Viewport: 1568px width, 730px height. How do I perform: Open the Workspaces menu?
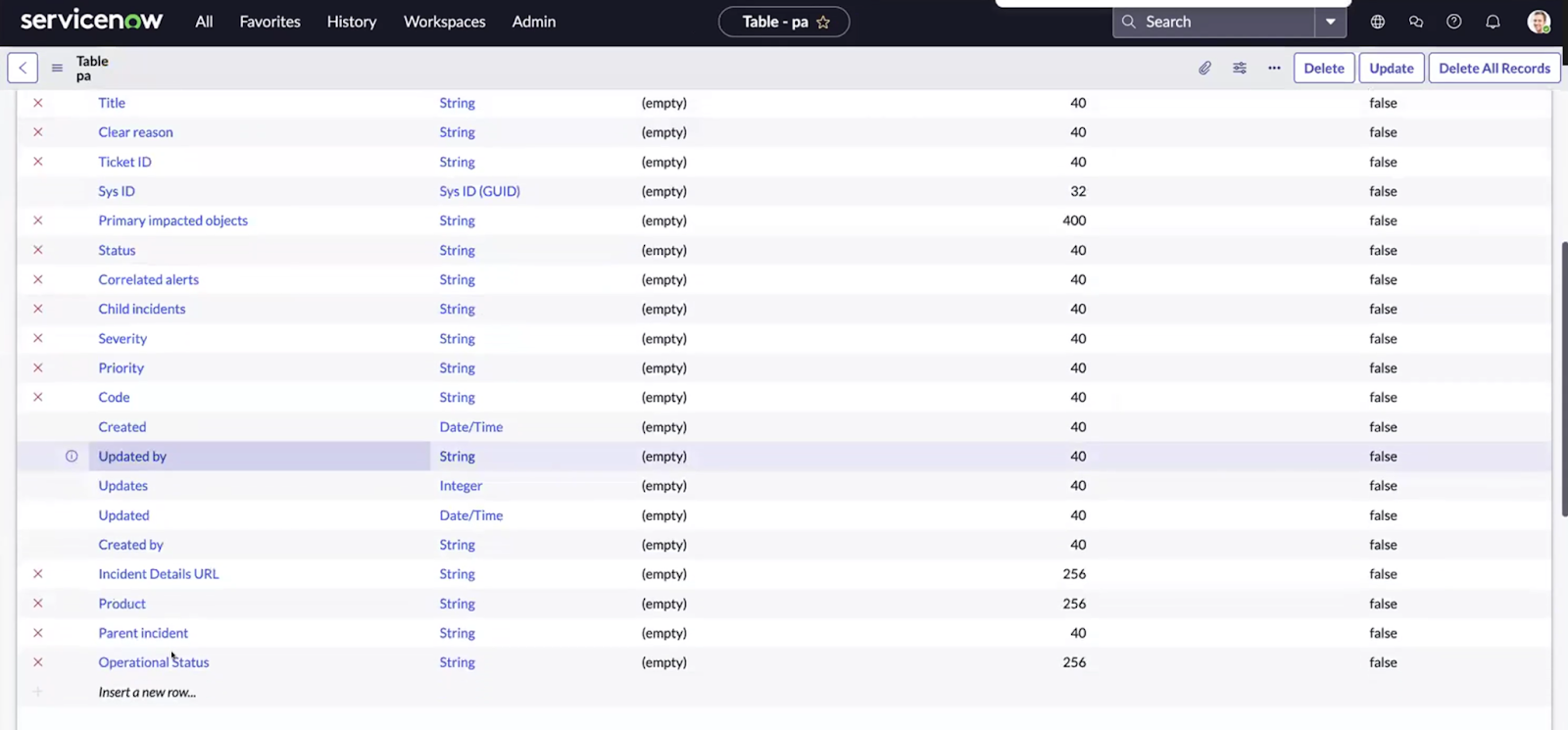445,22
